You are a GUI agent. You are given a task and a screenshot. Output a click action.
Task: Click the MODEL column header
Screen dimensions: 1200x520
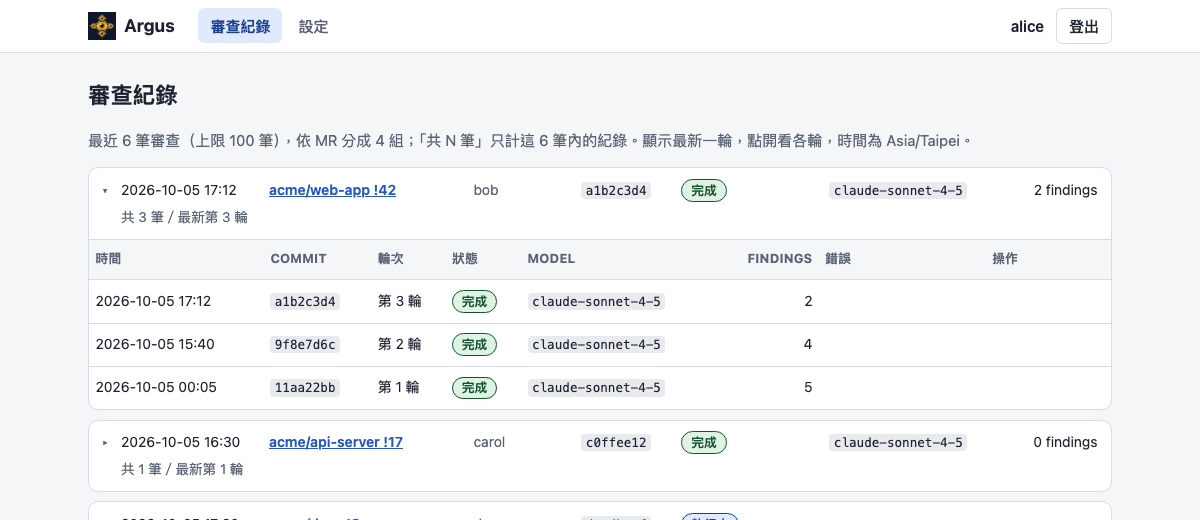[551, 258]
